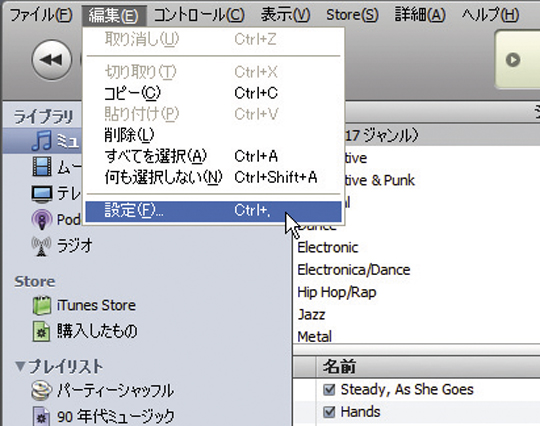
Task: Choose 何も選択しない(N) menu entry
Action: [x=213, y=177]
